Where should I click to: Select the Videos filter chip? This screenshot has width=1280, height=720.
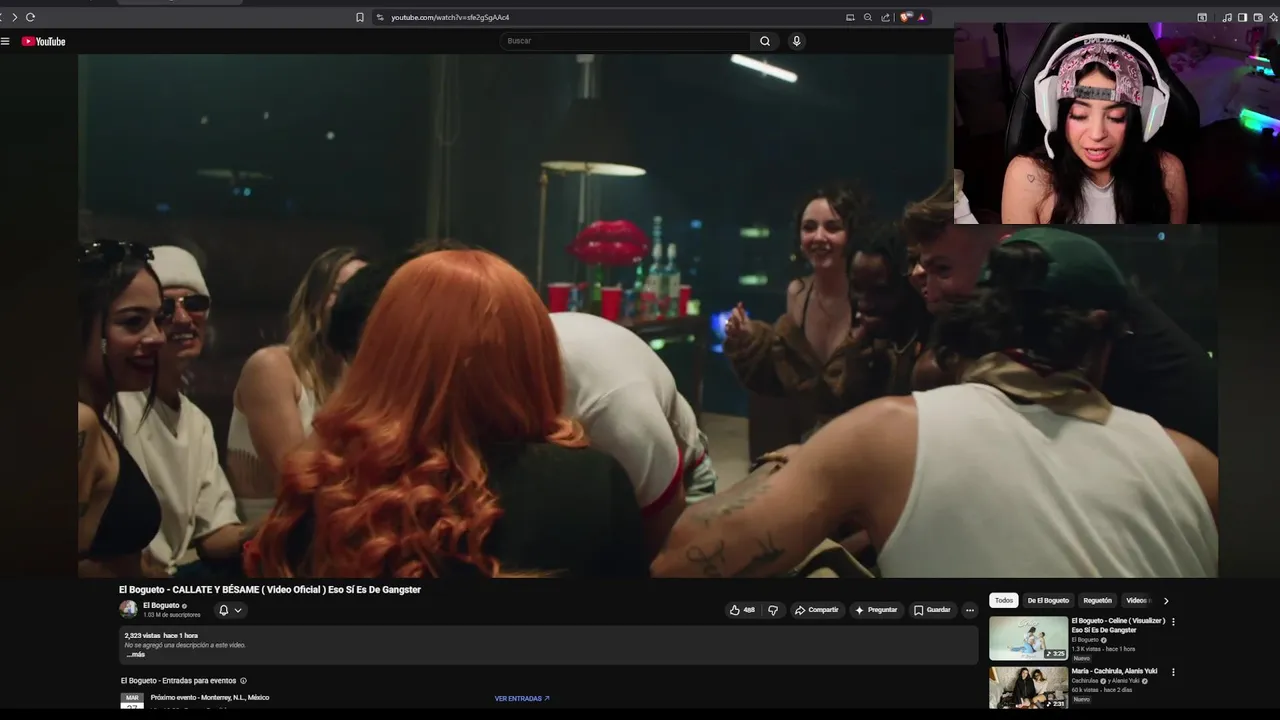[x=1137, y=601]
